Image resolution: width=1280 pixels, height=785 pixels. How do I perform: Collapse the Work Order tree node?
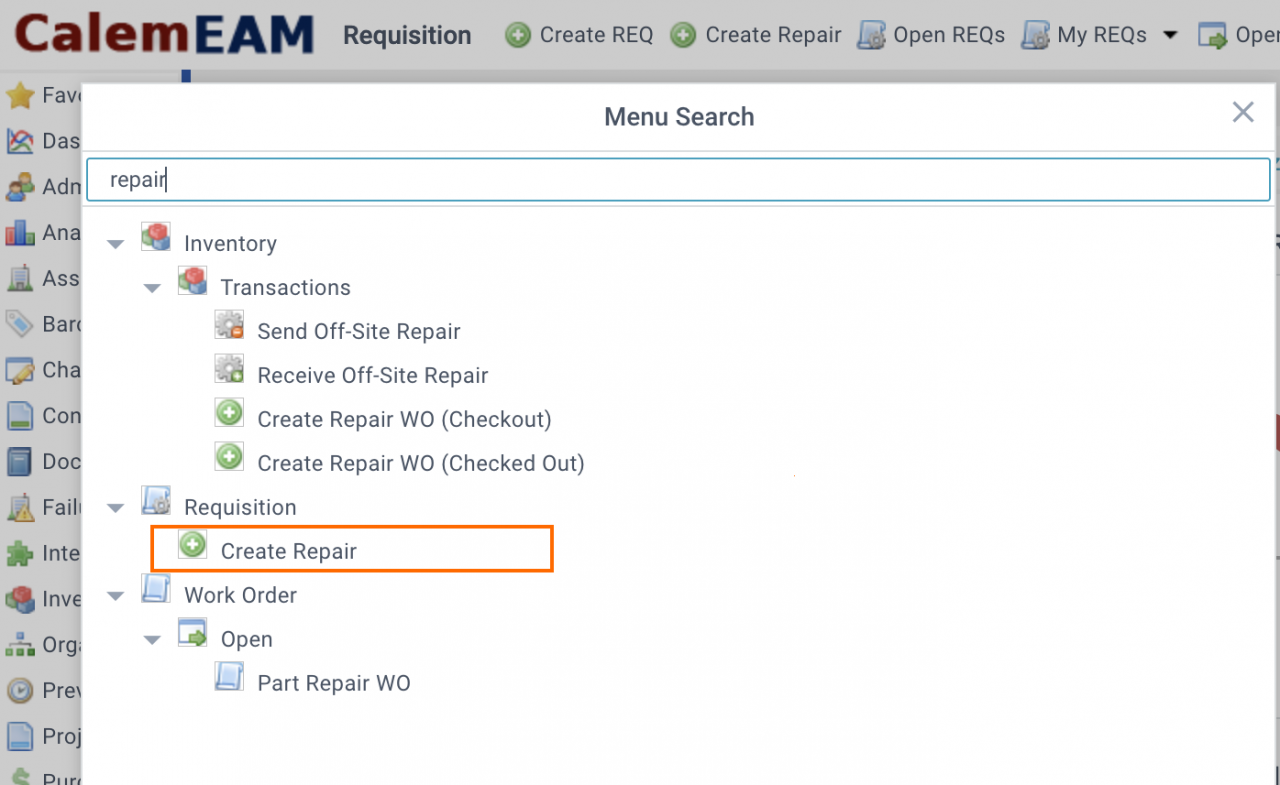[116, 596]
